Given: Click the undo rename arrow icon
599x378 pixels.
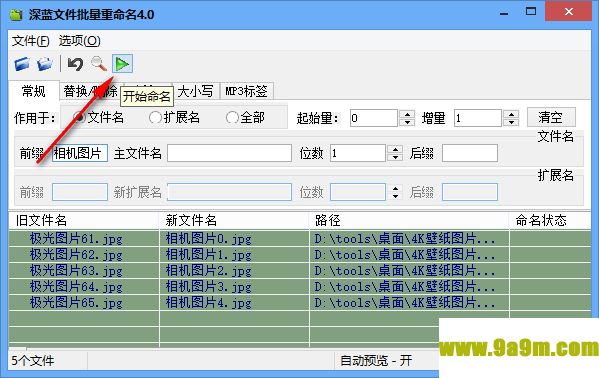Looking at the screenshot, I should tap(75, 64).
